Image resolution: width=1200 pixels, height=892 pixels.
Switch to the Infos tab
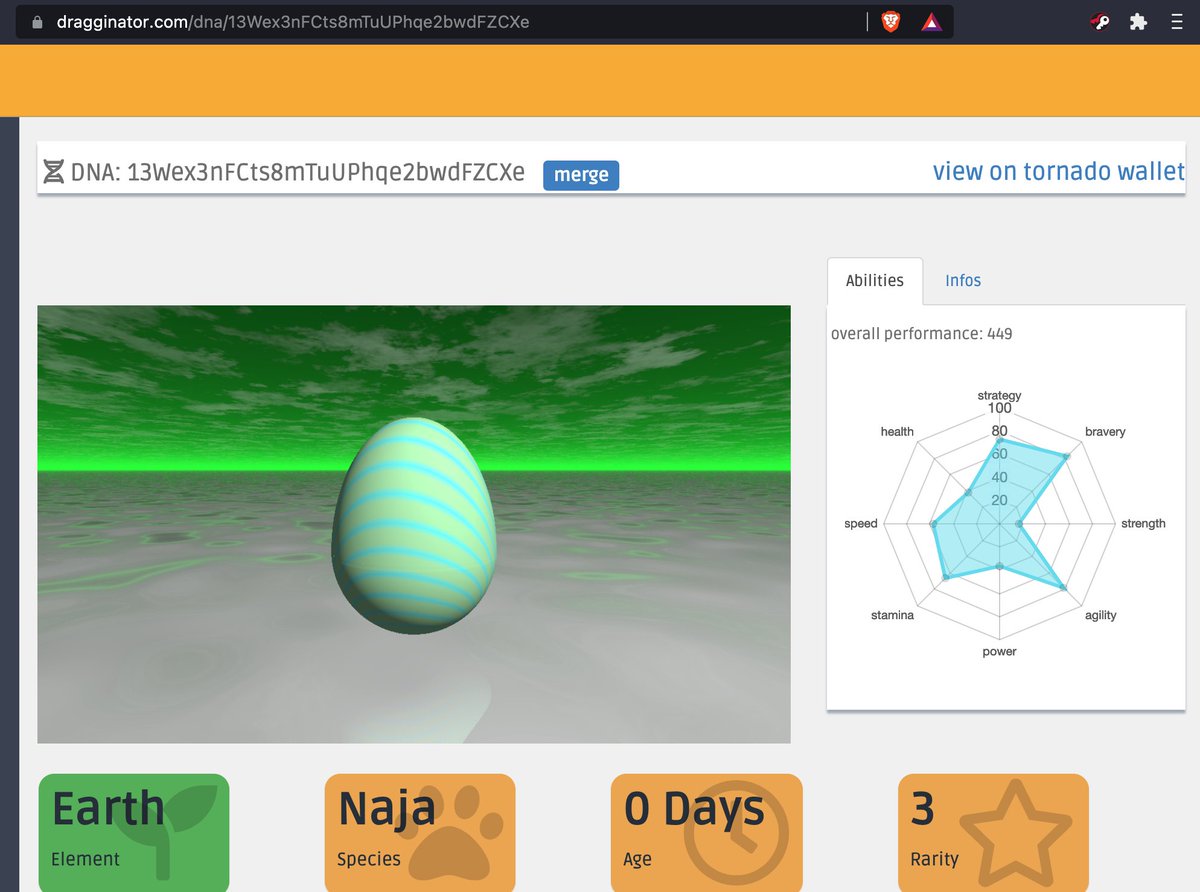pyautogui.click(x=963, y=281)
